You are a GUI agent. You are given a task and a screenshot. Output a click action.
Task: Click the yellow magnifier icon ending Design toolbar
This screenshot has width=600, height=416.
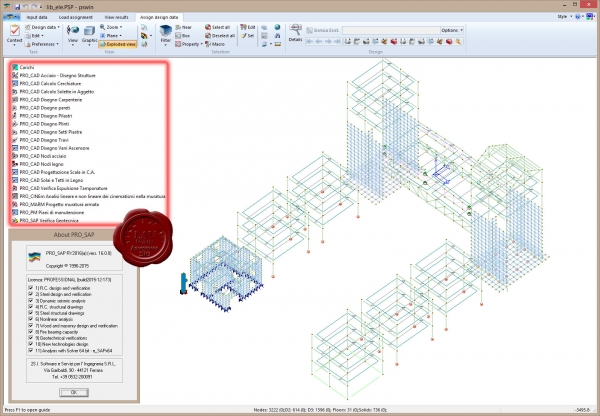click(458, 42)
